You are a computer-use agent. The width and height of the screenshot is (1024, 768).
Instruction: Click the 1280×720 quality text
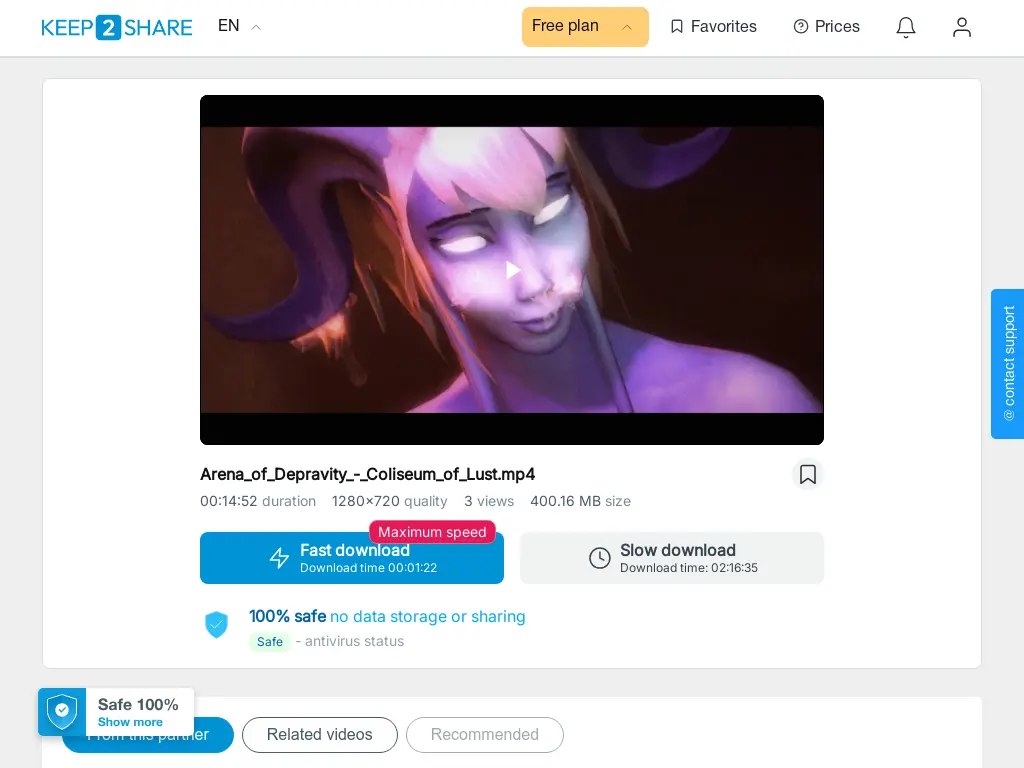pyautogui.click(x=390, y=501)
